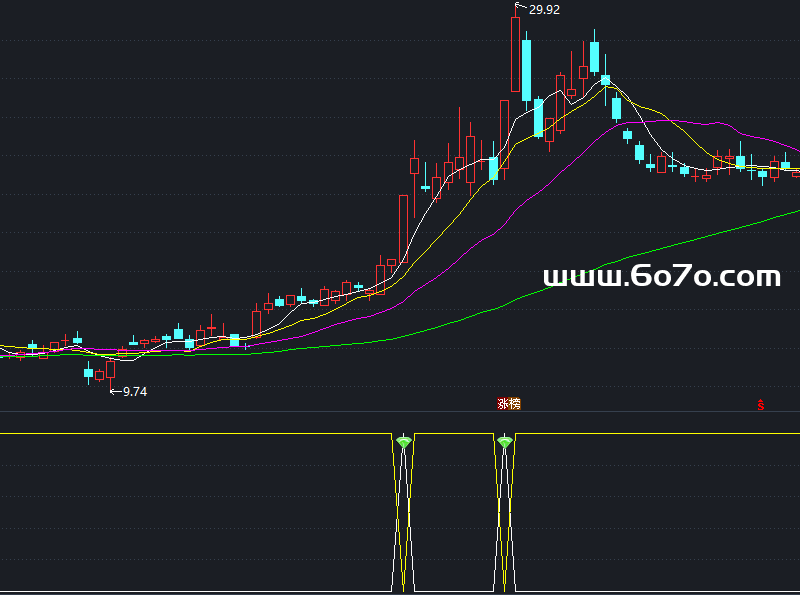Viewport: 800px width, 595px height.
Task: Click the arrow icon beside 9.74
Action: tap(114, 391)
